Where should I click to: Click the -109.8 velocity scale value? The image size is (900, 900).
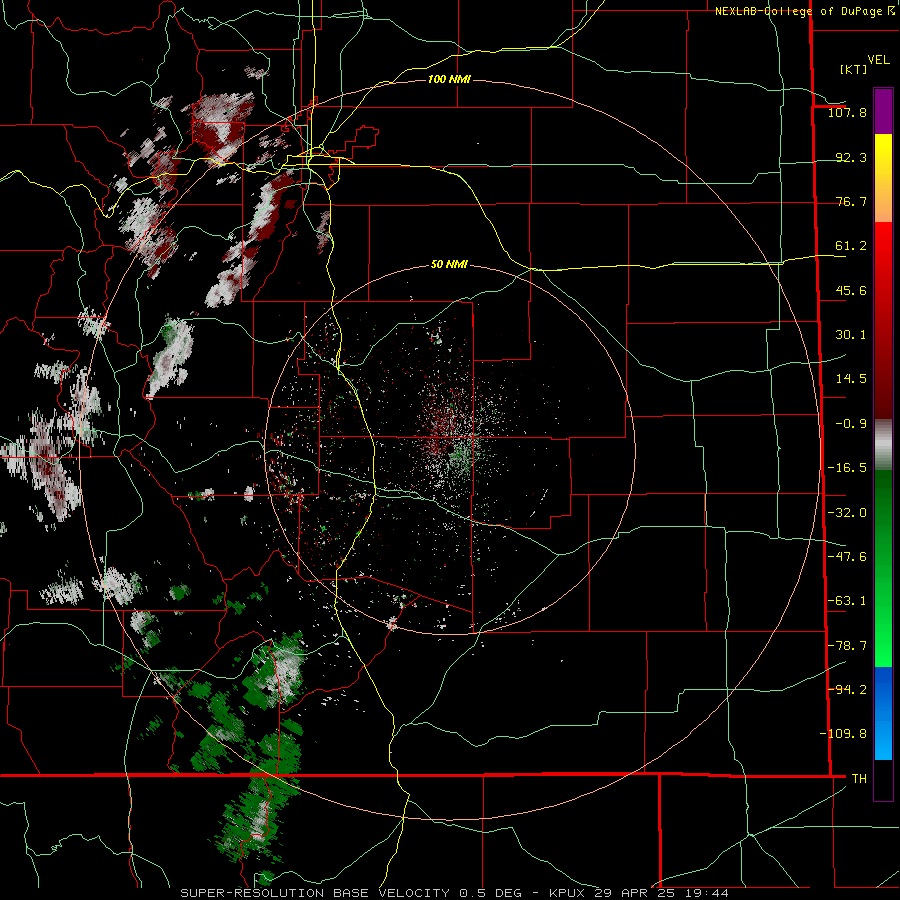coord(843,734)
